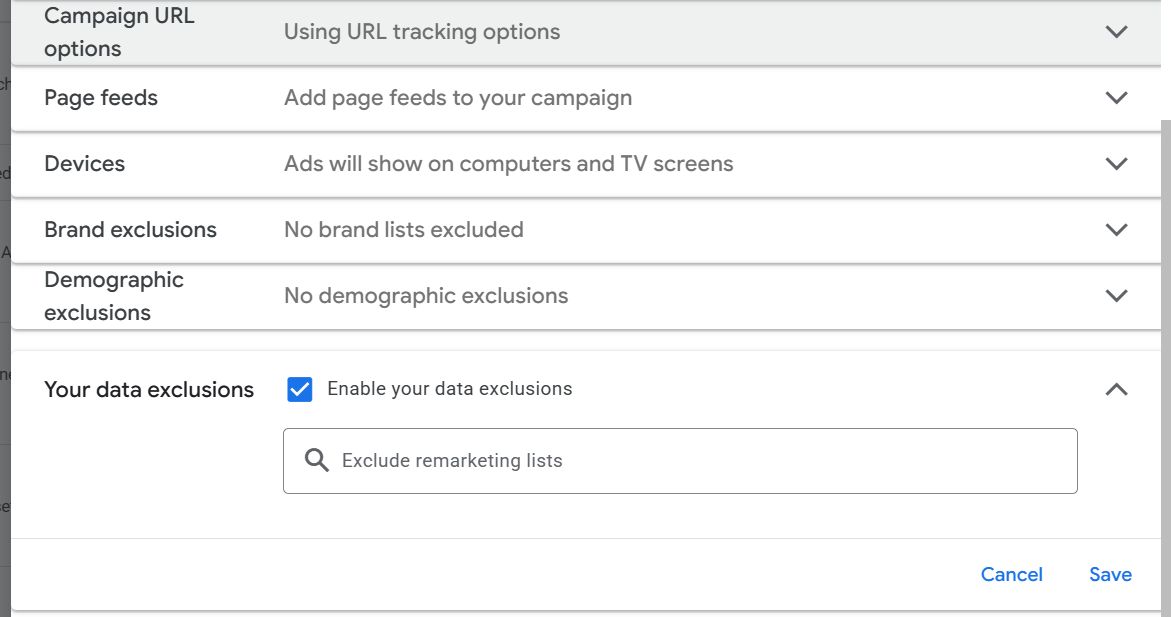Click "No brand lists excluded" summary text

click(x=403, y=229)
